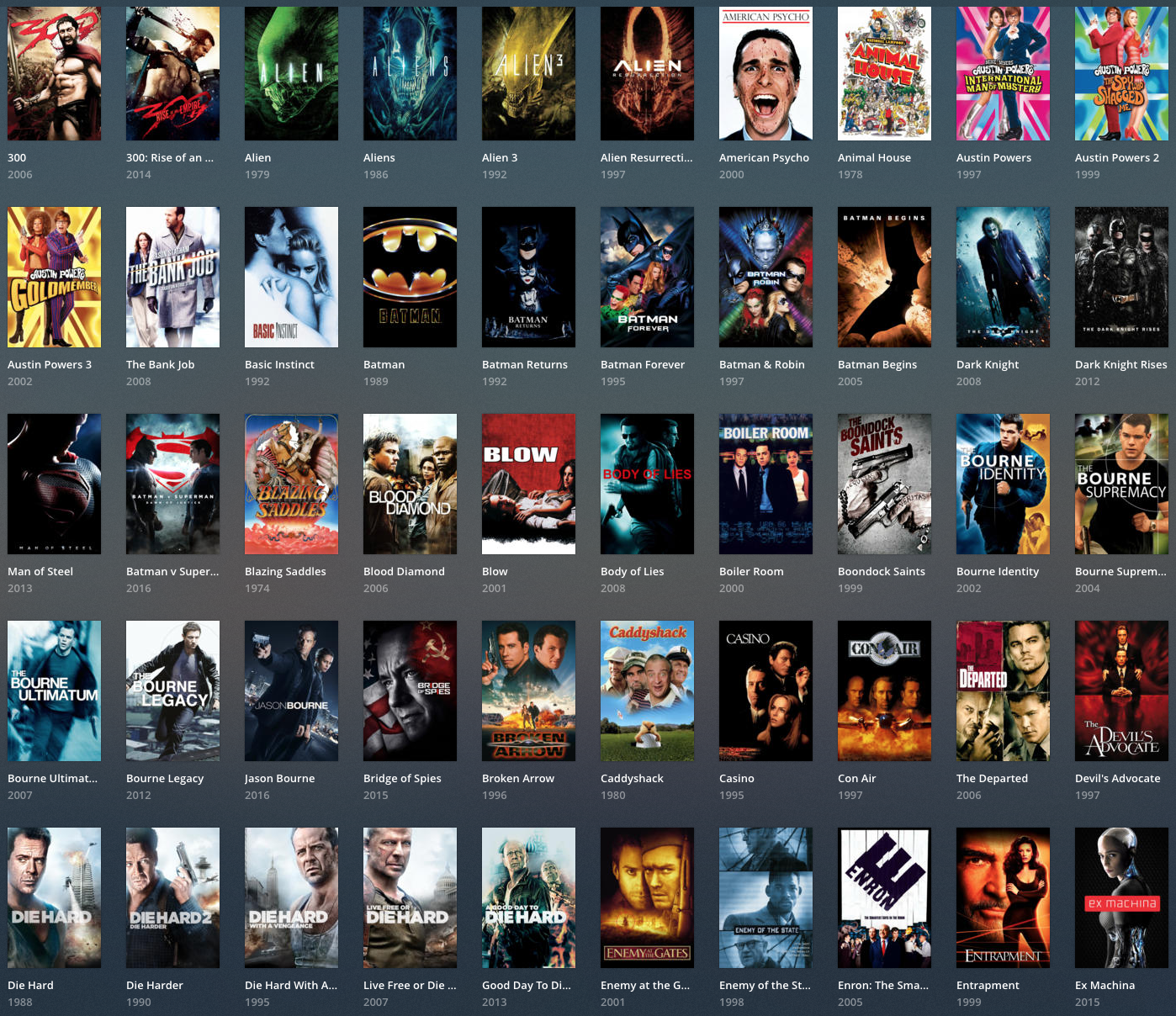Select the Batman Begins poster

[884, 277]
